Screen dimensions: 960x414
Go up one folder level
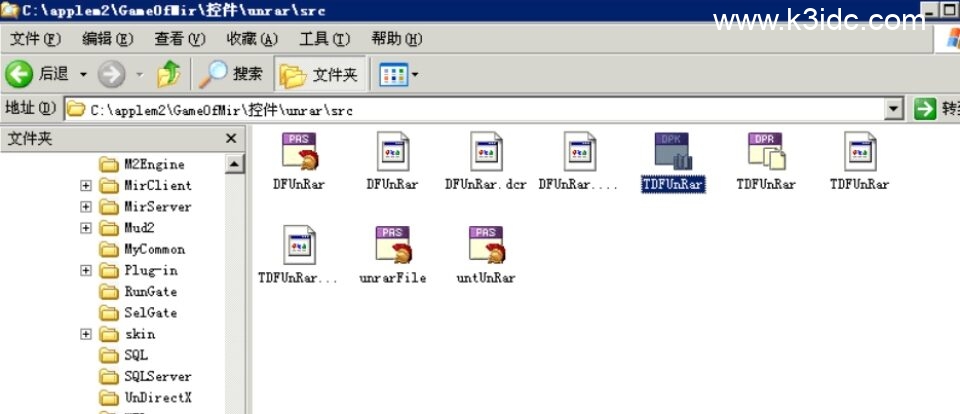point(169,74)
